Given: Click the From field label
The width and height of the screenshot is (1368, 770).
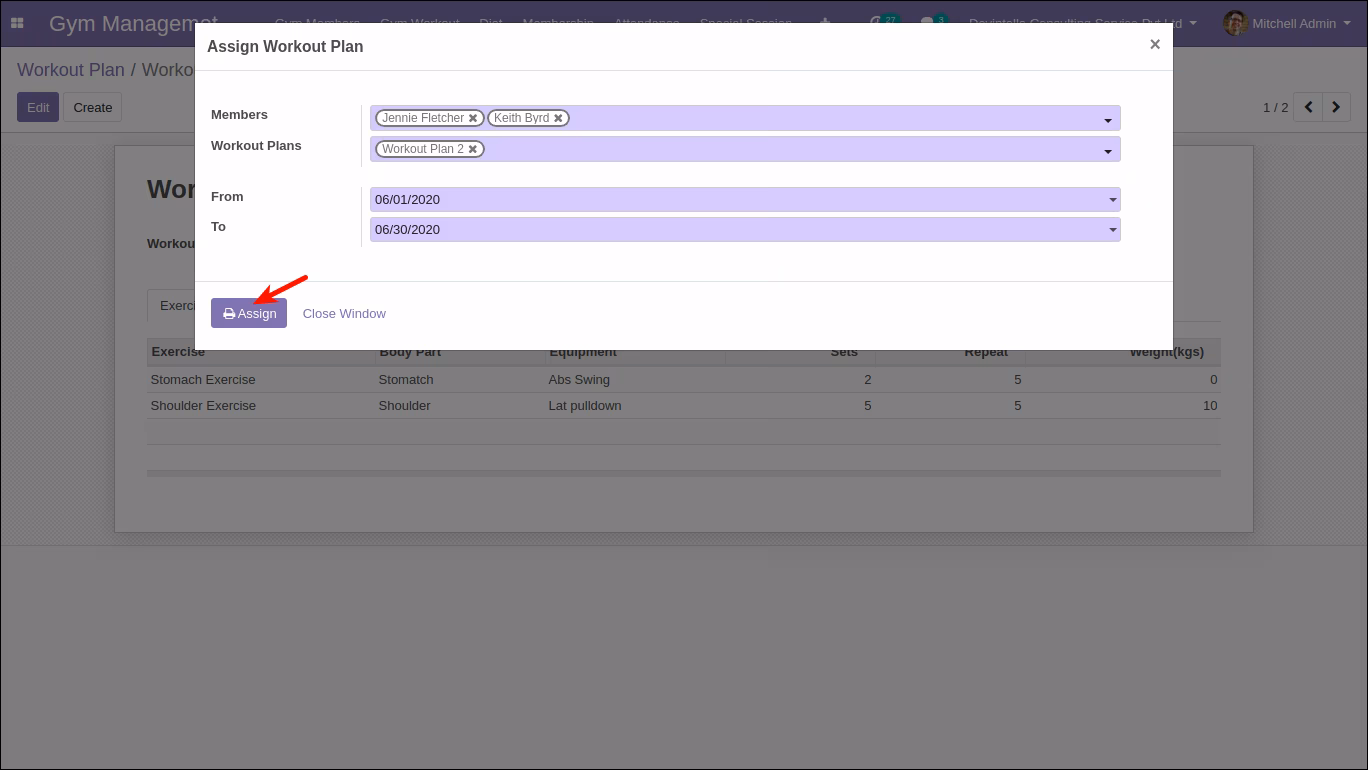Looking at the screenshot, I should point(227,197).
